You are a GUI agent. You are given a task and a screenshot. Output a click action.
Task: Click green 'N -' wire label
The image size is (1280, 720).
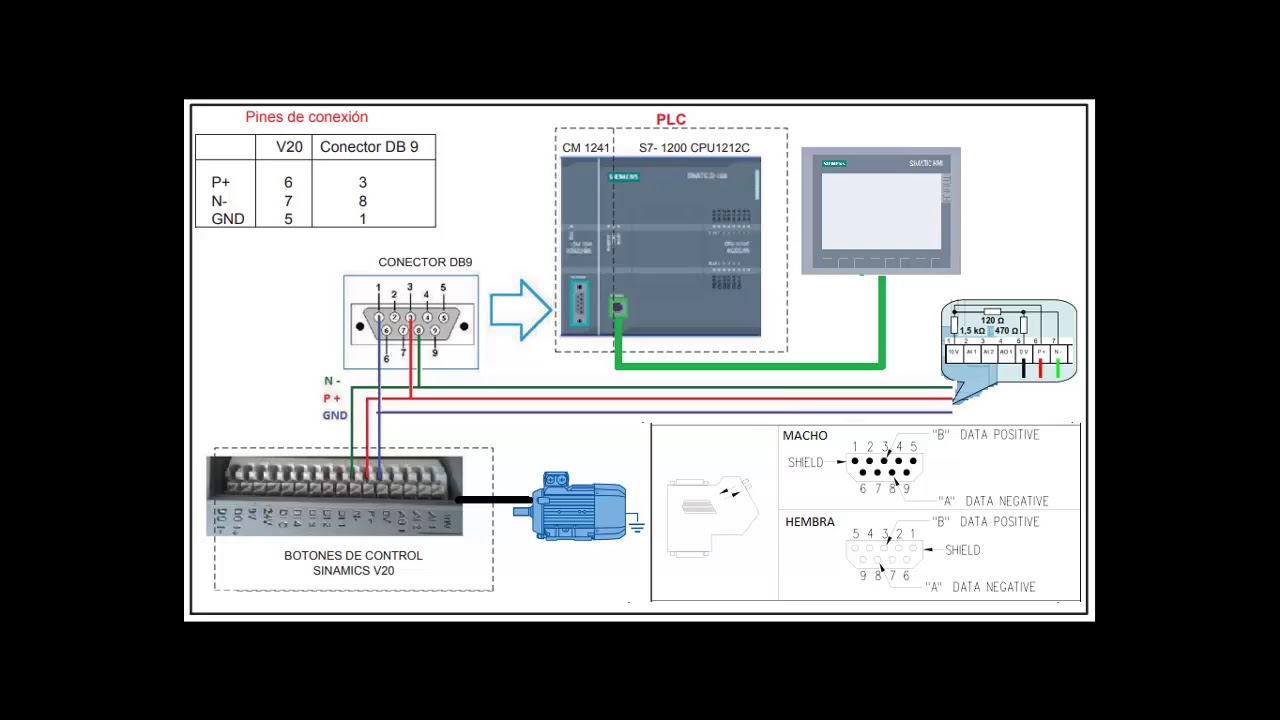[332, 381]
